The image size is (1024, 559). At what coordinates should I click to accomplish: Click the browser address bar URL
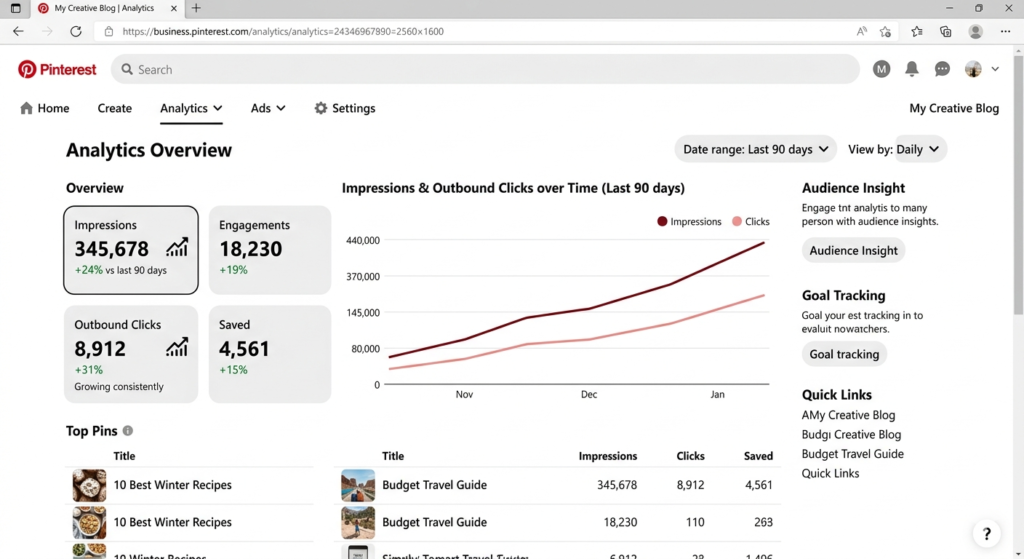(283, 31)
